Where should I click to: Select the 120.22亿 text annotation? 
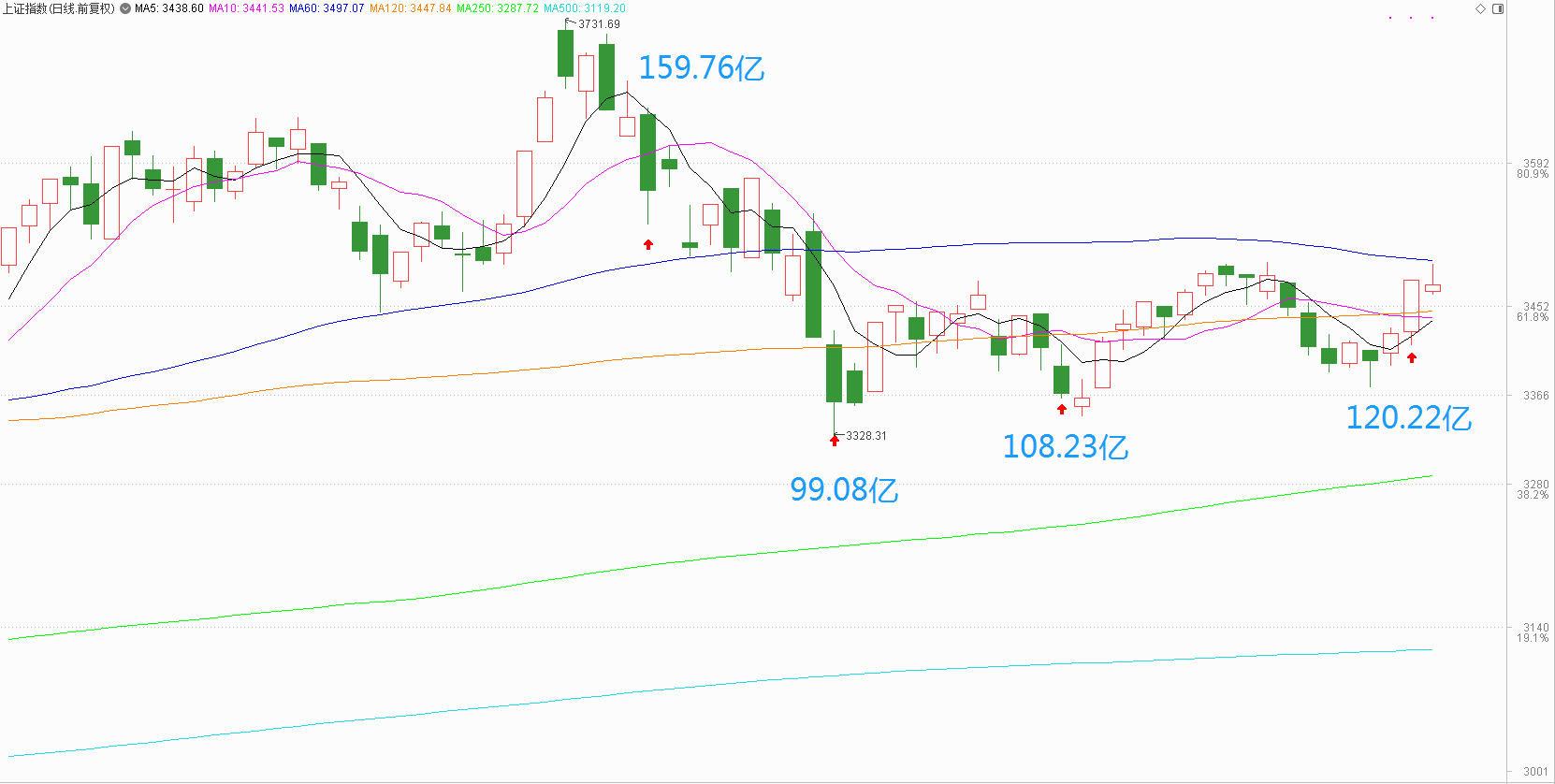tap(1408, 418)
